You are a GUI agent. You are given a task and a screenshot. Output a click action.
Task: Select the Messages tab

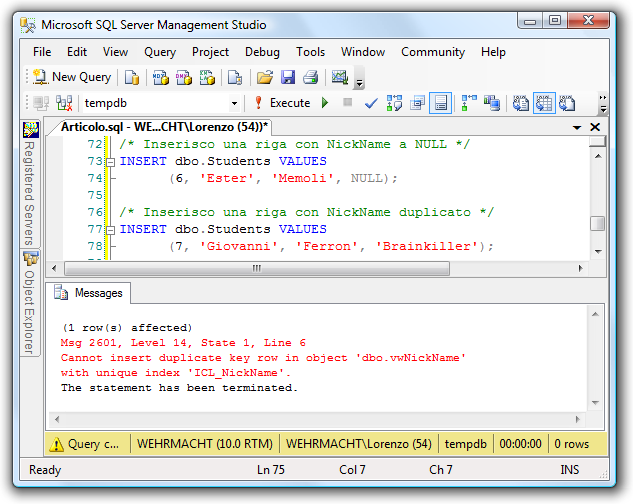89,293
